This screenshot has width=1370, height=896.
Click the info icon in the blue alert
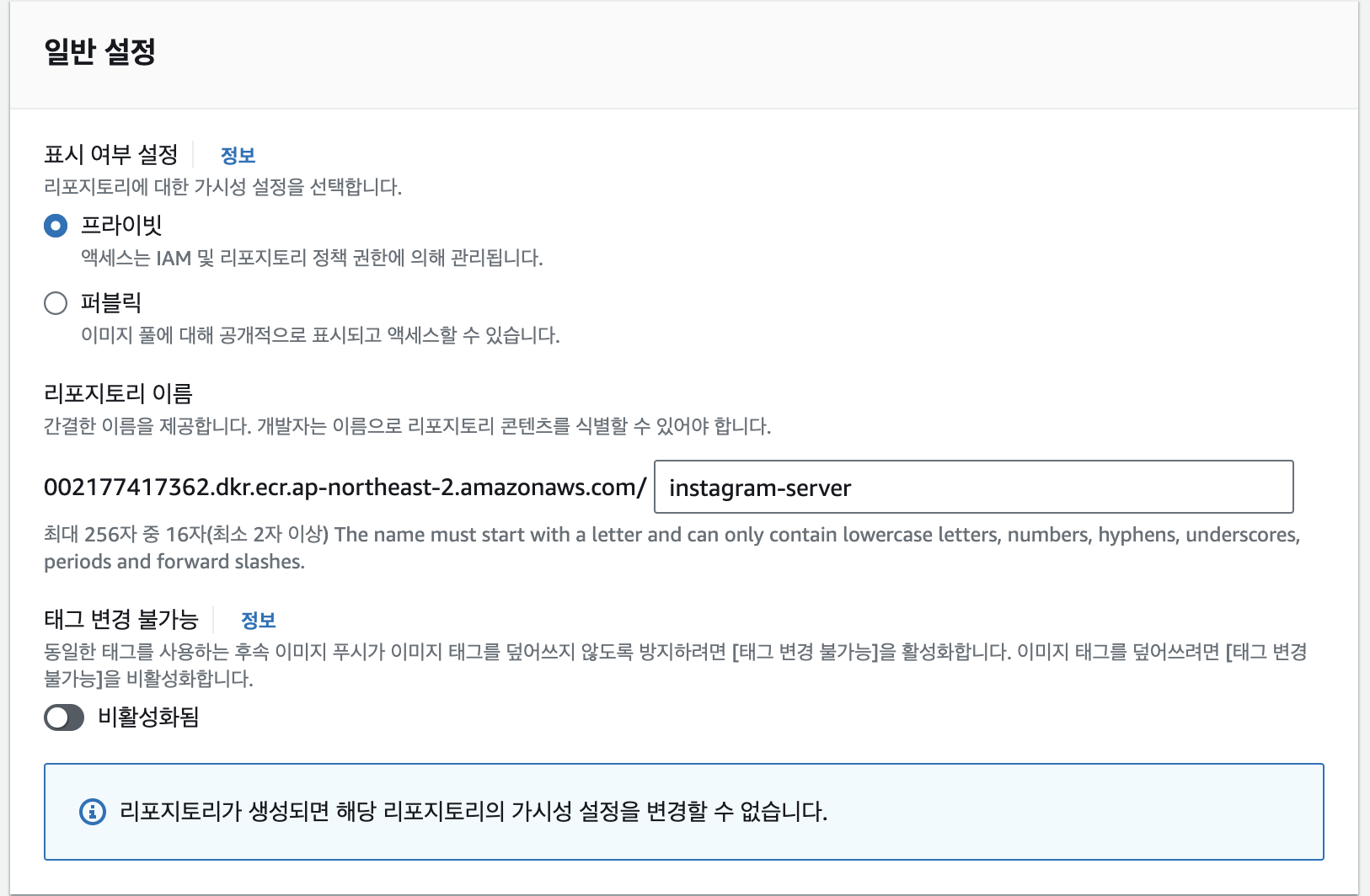click(93, 812)
